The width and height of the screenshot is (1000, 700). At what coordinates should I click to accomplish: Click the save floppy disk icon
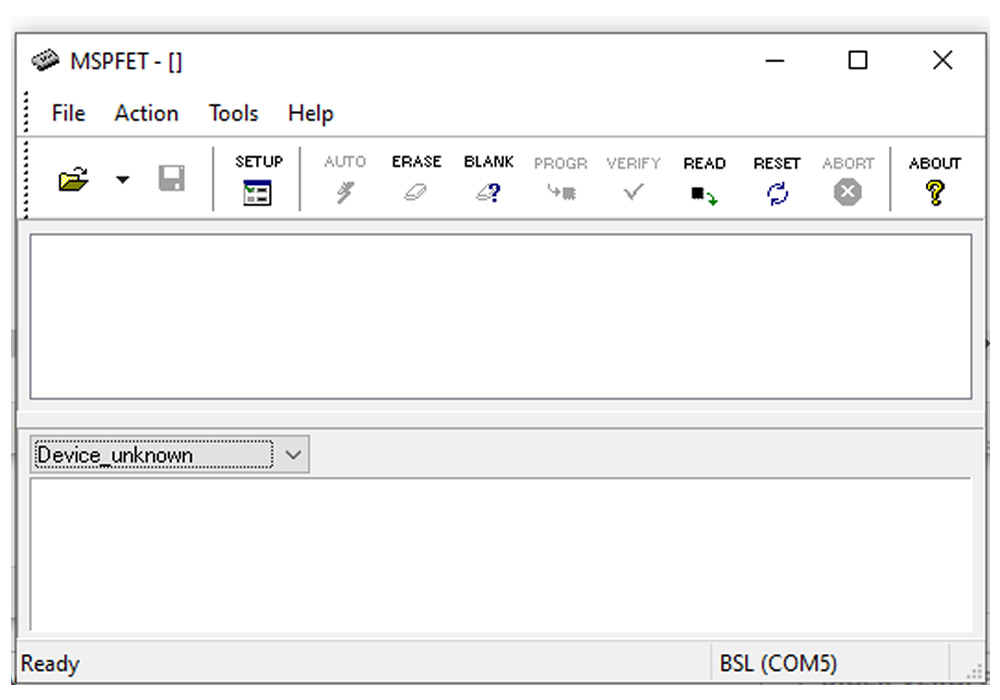171,179
